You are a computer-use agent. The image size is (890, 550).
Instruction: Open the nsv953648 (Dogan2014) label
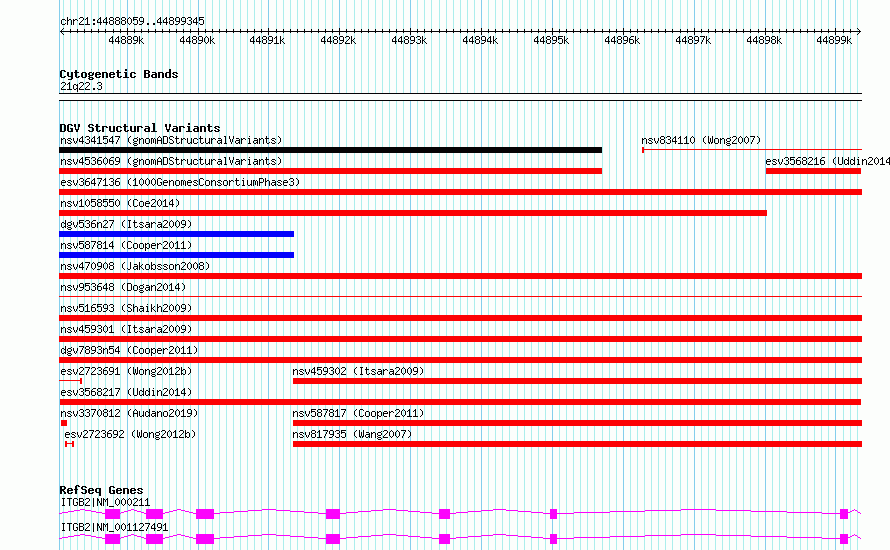pyautogui.click(x=123, y=287)
